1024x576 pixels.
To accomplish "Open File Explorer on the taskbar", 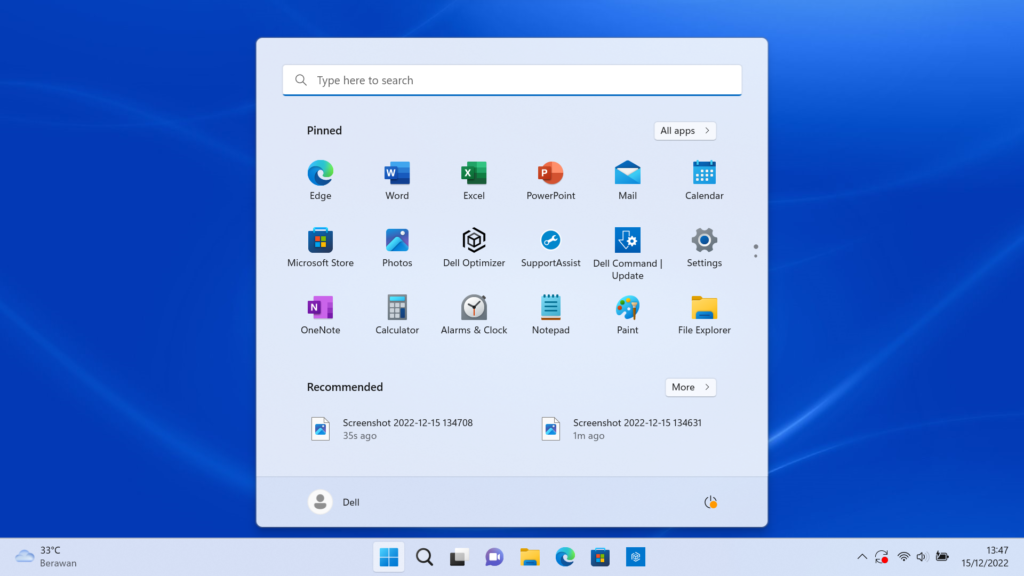I will click(530, 557).
